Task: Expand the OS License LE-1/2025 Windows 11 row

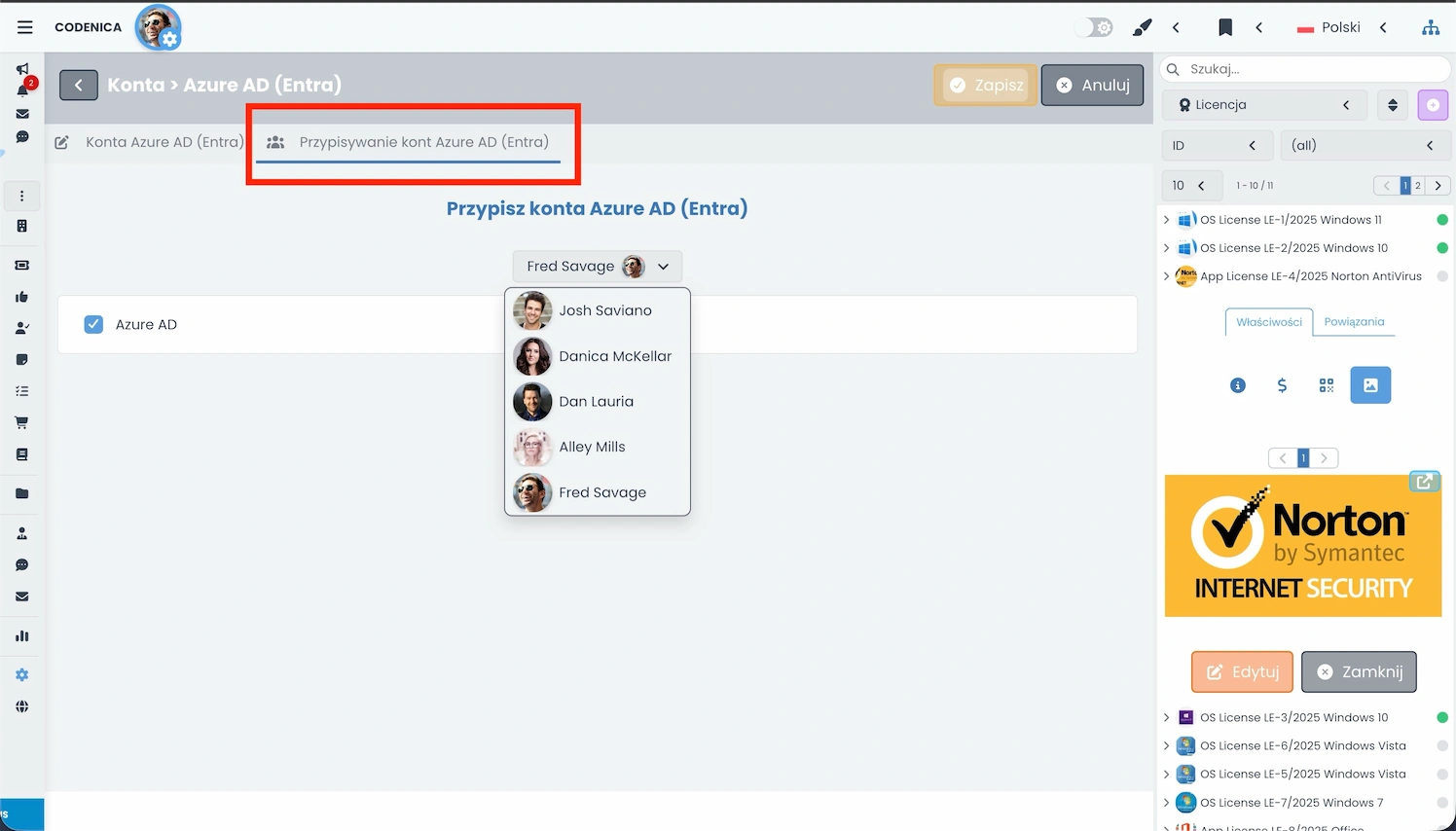Action: click(1167, 220)
